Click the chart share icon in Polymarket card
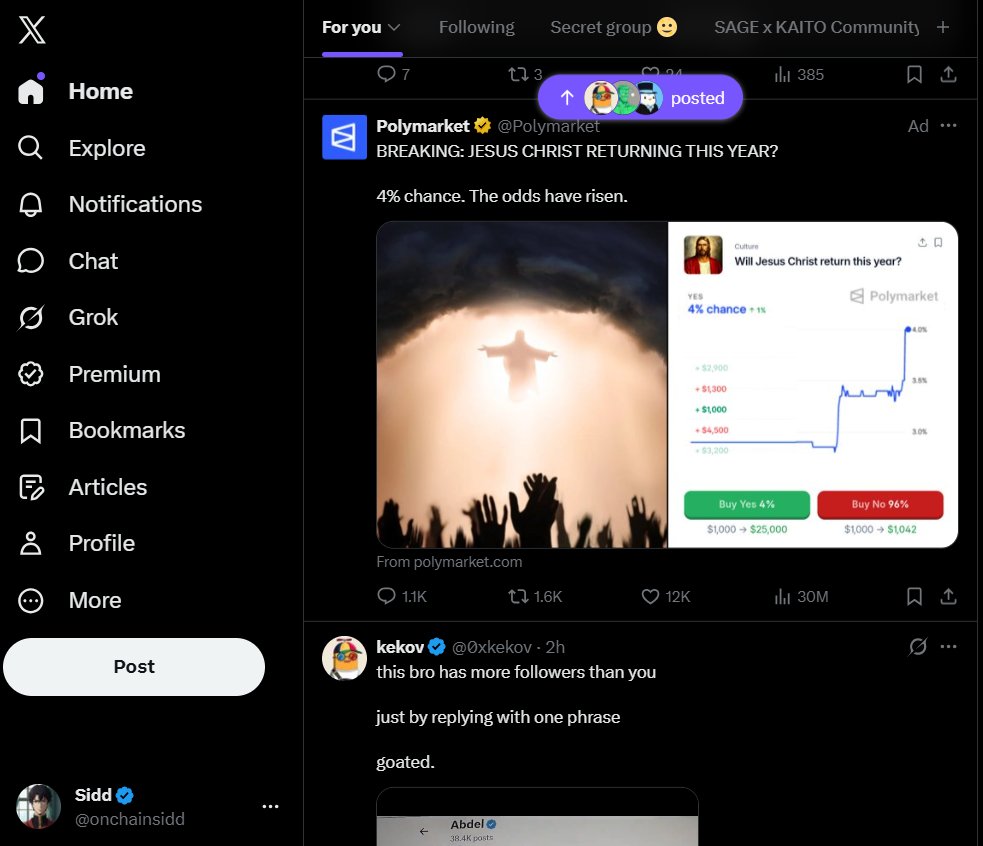Viewport: 983px width, 846px height. (x=922, y=242)
